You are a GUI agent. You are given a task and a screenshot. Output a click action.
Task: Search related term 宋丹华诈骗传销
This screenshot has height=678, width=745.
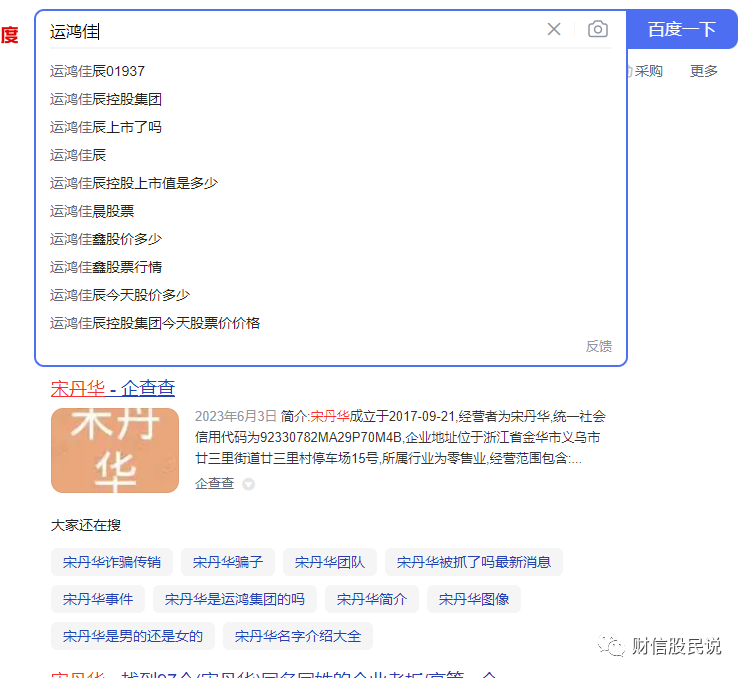[x=112, y=563]
